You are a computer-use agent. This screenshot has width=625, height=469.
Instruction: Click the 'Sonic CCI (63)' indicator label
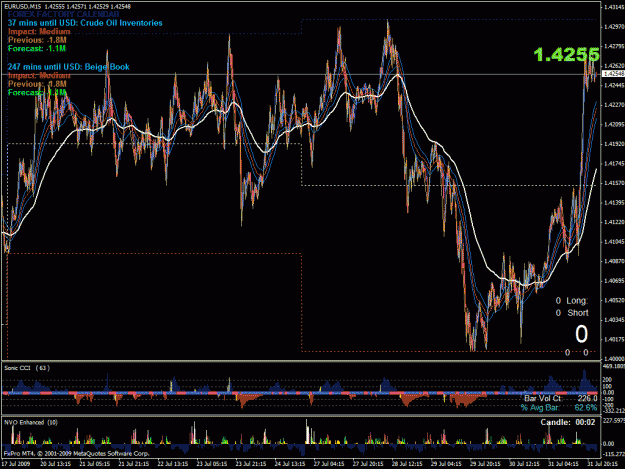coord(27,368)
